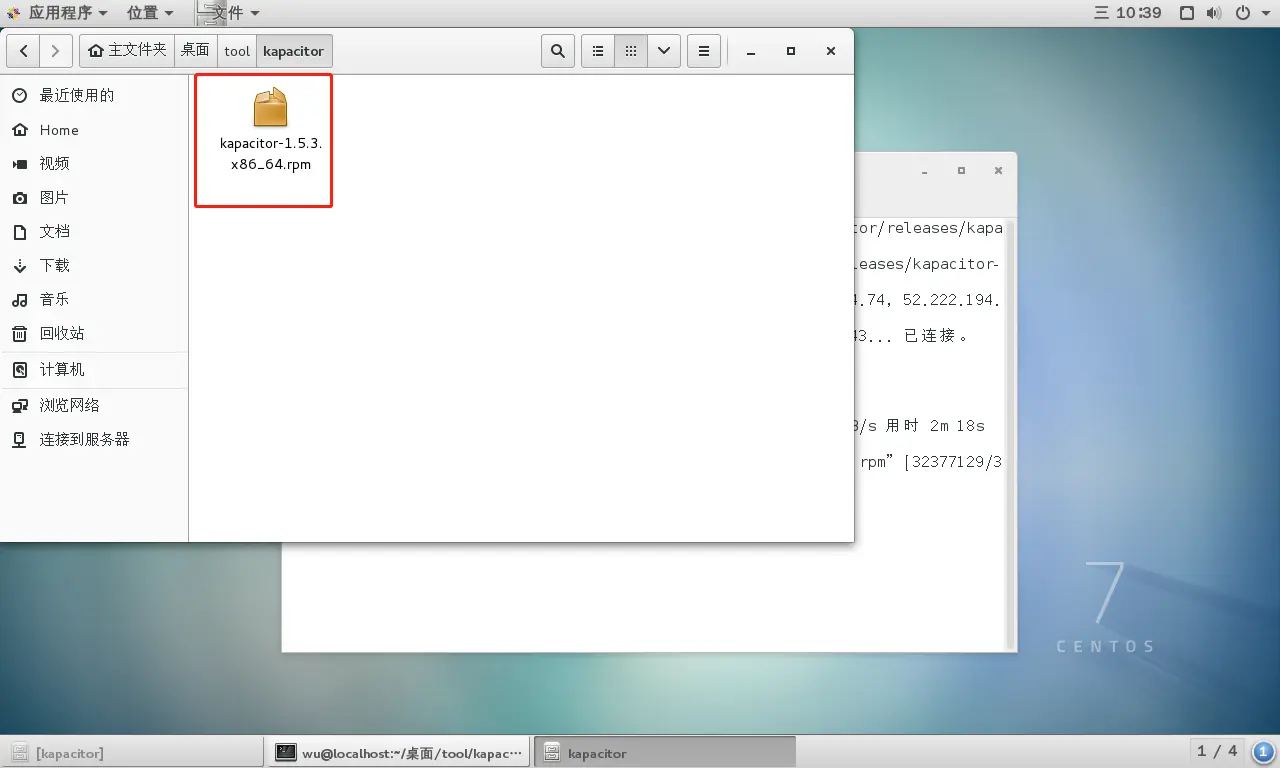
Task: Open the hamburger menu in file manager
Action: click(x=704, y=51)
